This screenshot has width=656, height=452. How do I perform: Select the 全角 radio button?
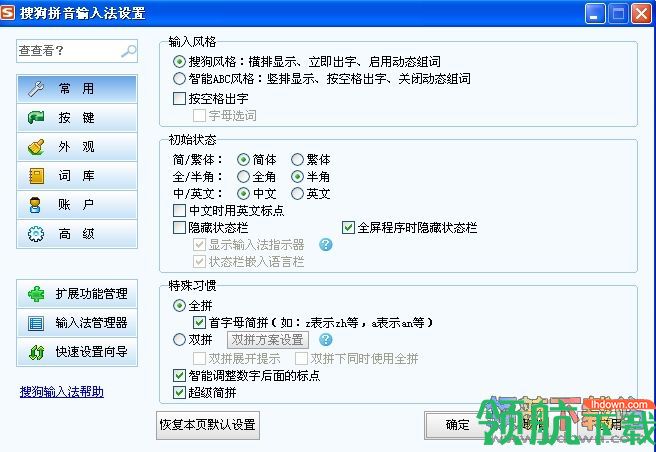tap(243, 177)
